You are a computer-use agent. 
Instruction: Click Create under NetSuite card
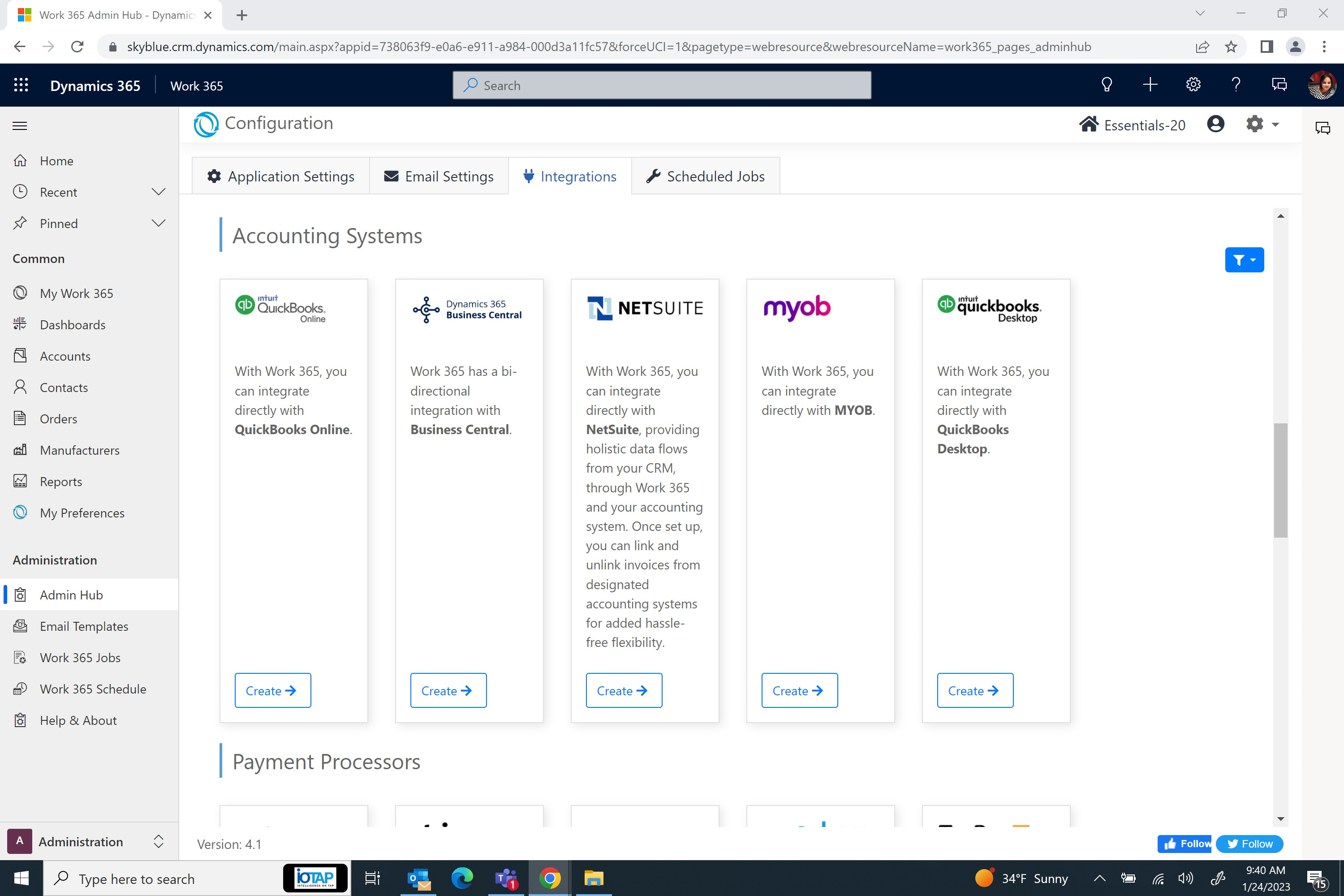tap(624, 690)
